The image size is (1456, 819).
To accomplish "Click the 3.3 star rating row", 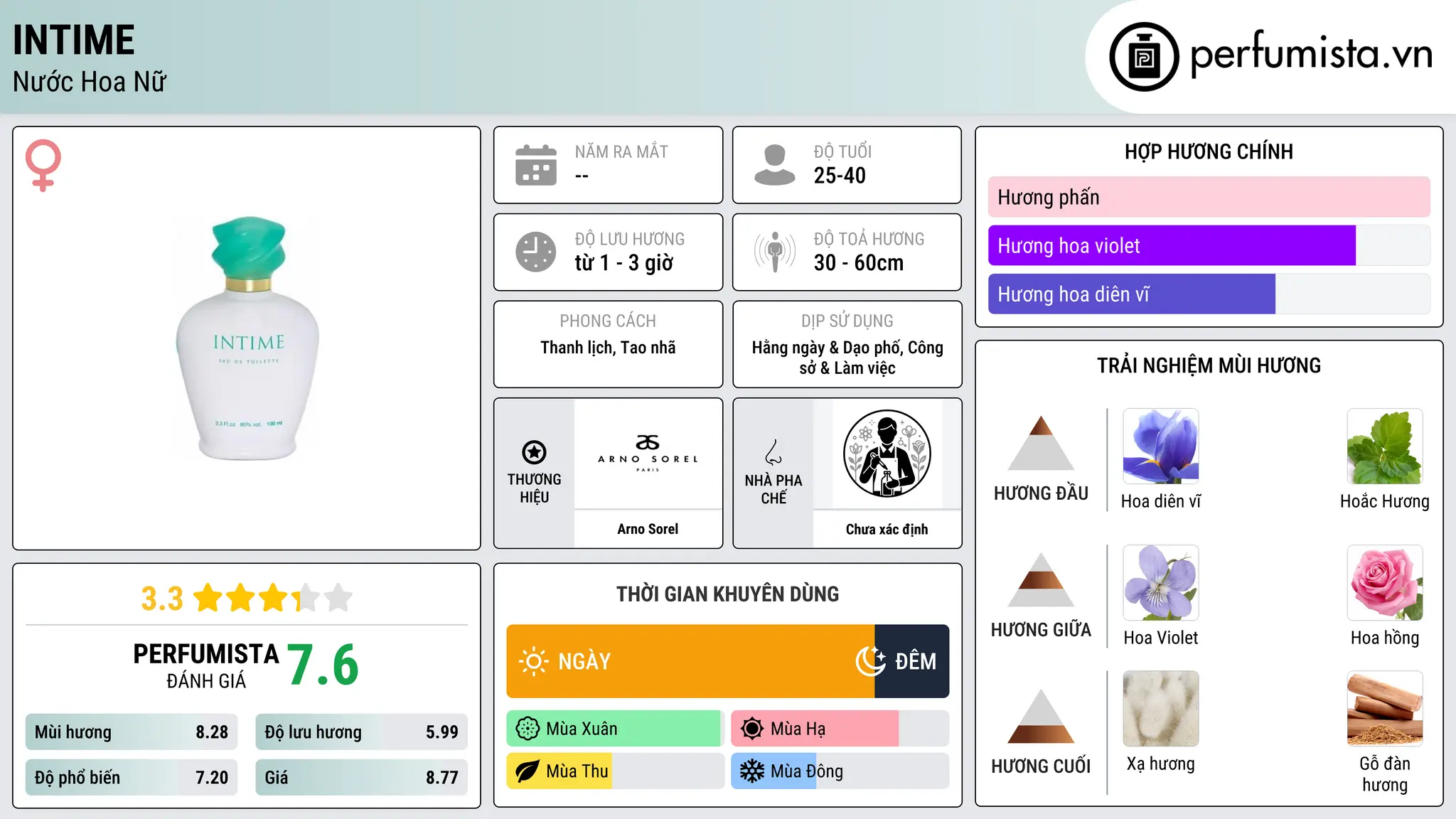I will [246, 598].
